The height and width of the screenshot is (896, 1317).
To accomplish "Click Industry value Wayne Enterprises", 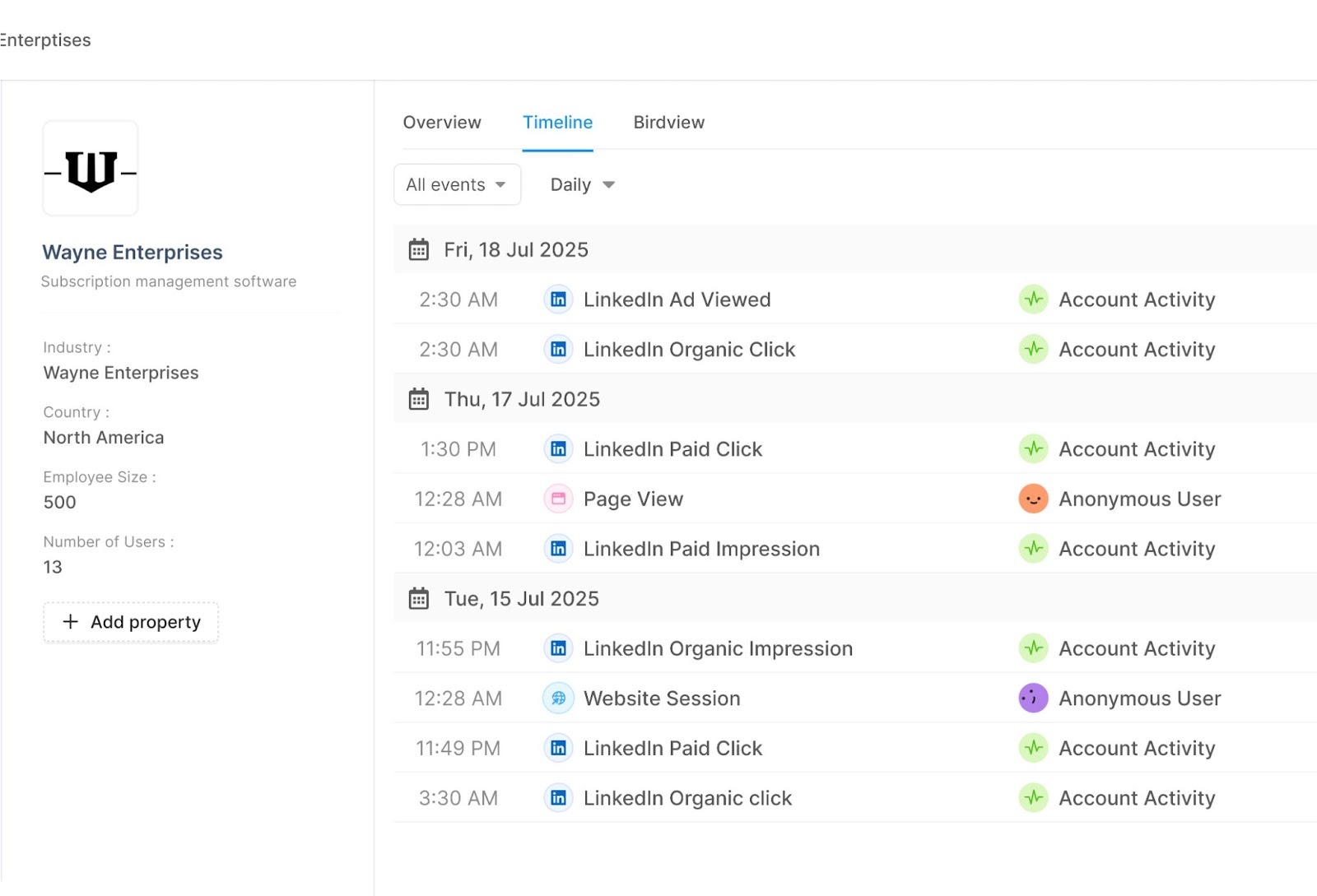I will pos(121,373).
